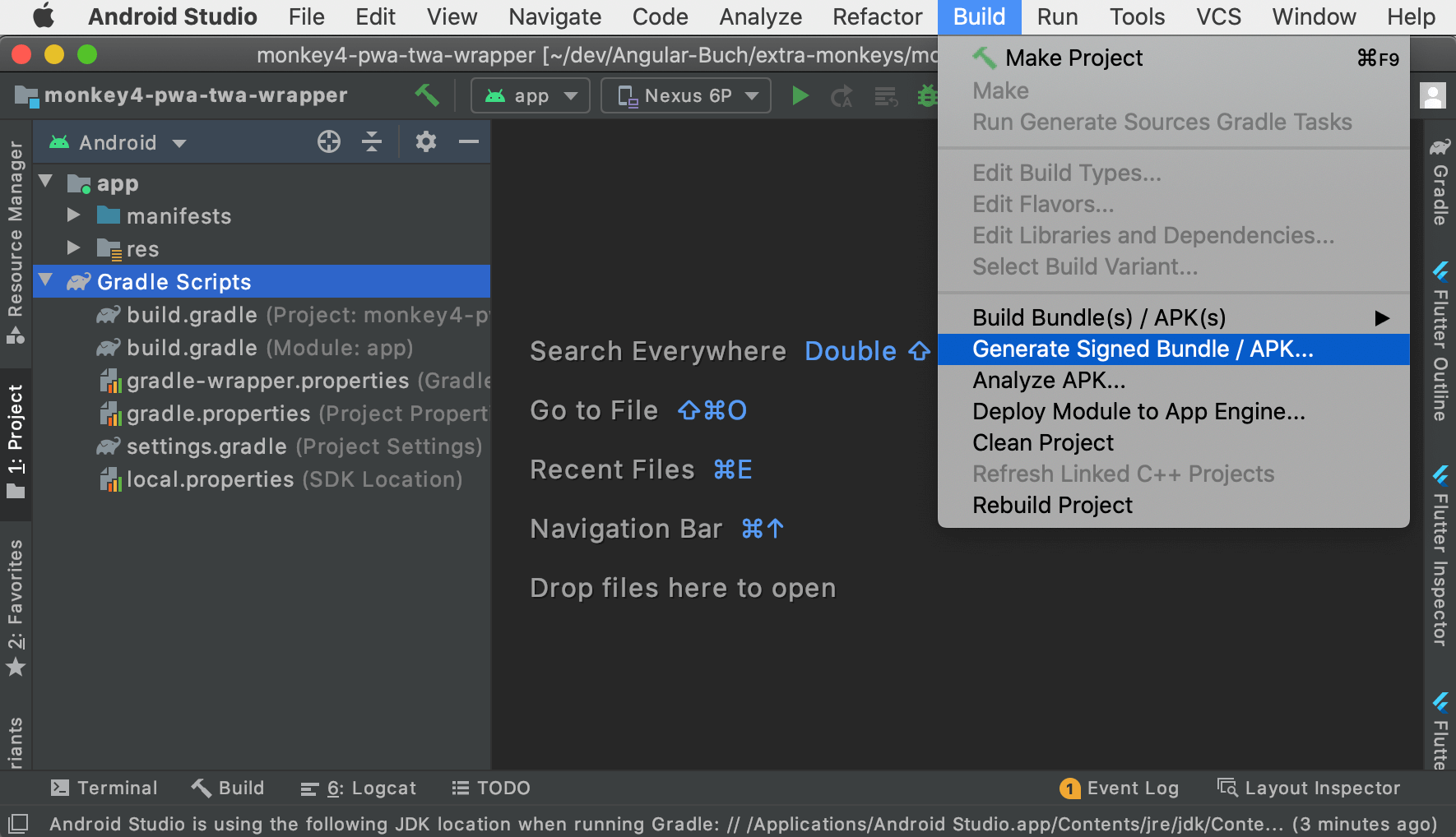Toggle tool window bars icon in status bar
Viewport: 1456px width, 837px height.
click(18, 823)
